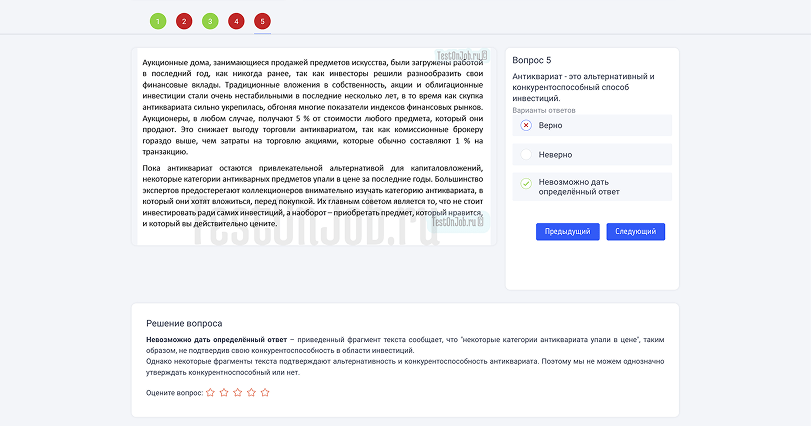
Task: Rate the question two stars
Action: 223,393
